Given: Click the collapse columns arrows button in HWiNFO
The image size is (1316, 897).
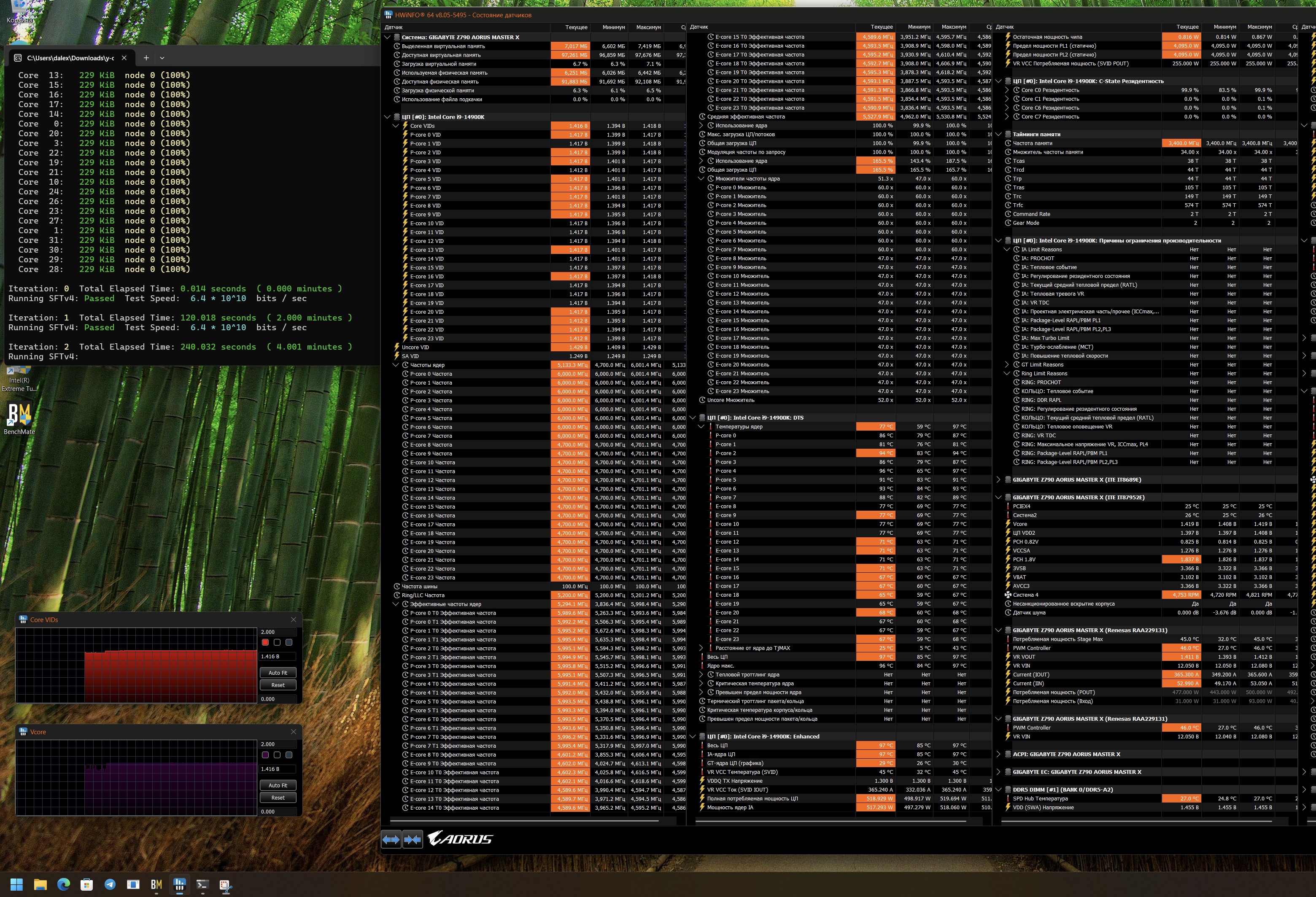Looking at the screenshot, I should 413,839.
